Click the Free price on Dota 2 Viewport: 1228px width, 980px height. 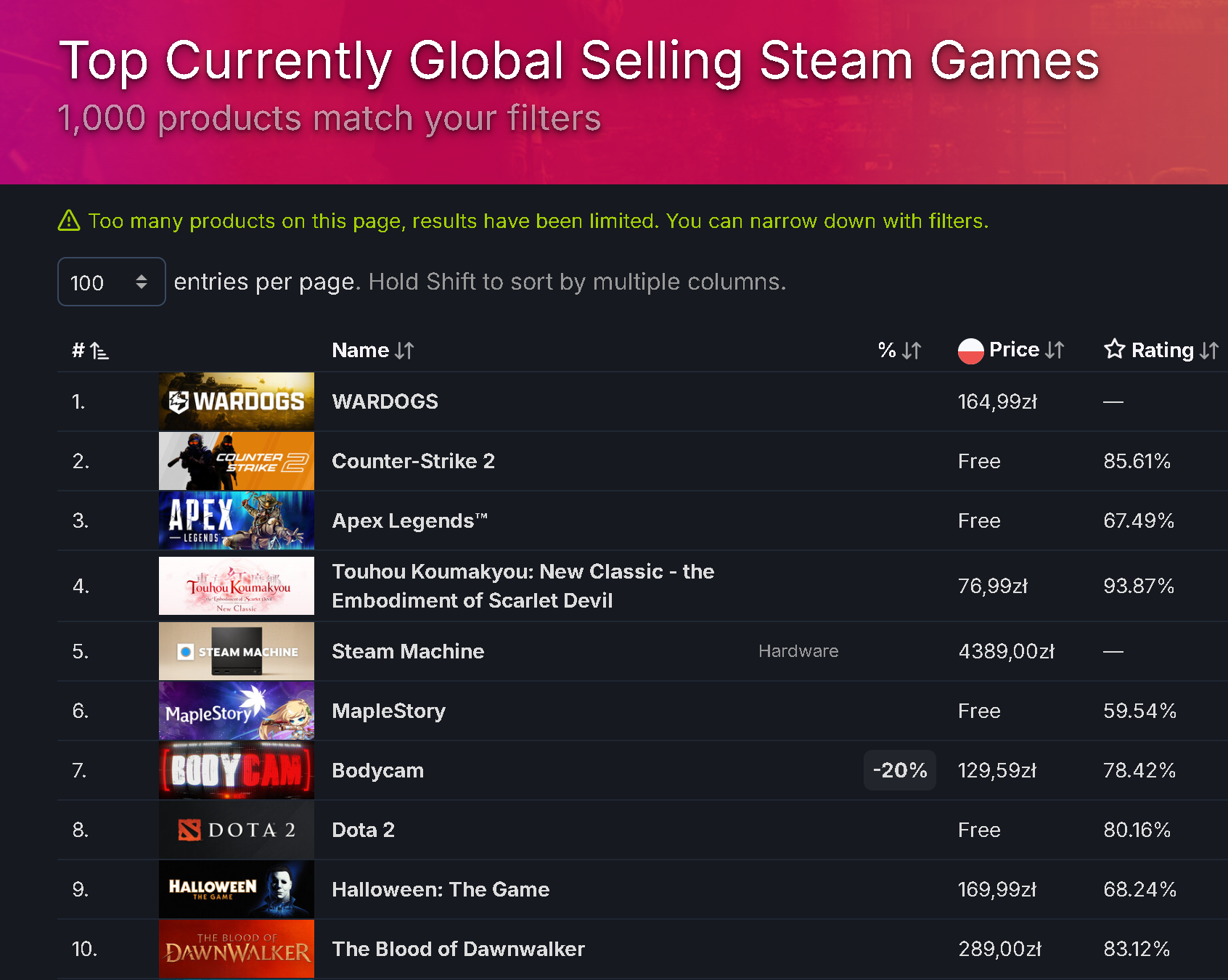tap(979, 830)
